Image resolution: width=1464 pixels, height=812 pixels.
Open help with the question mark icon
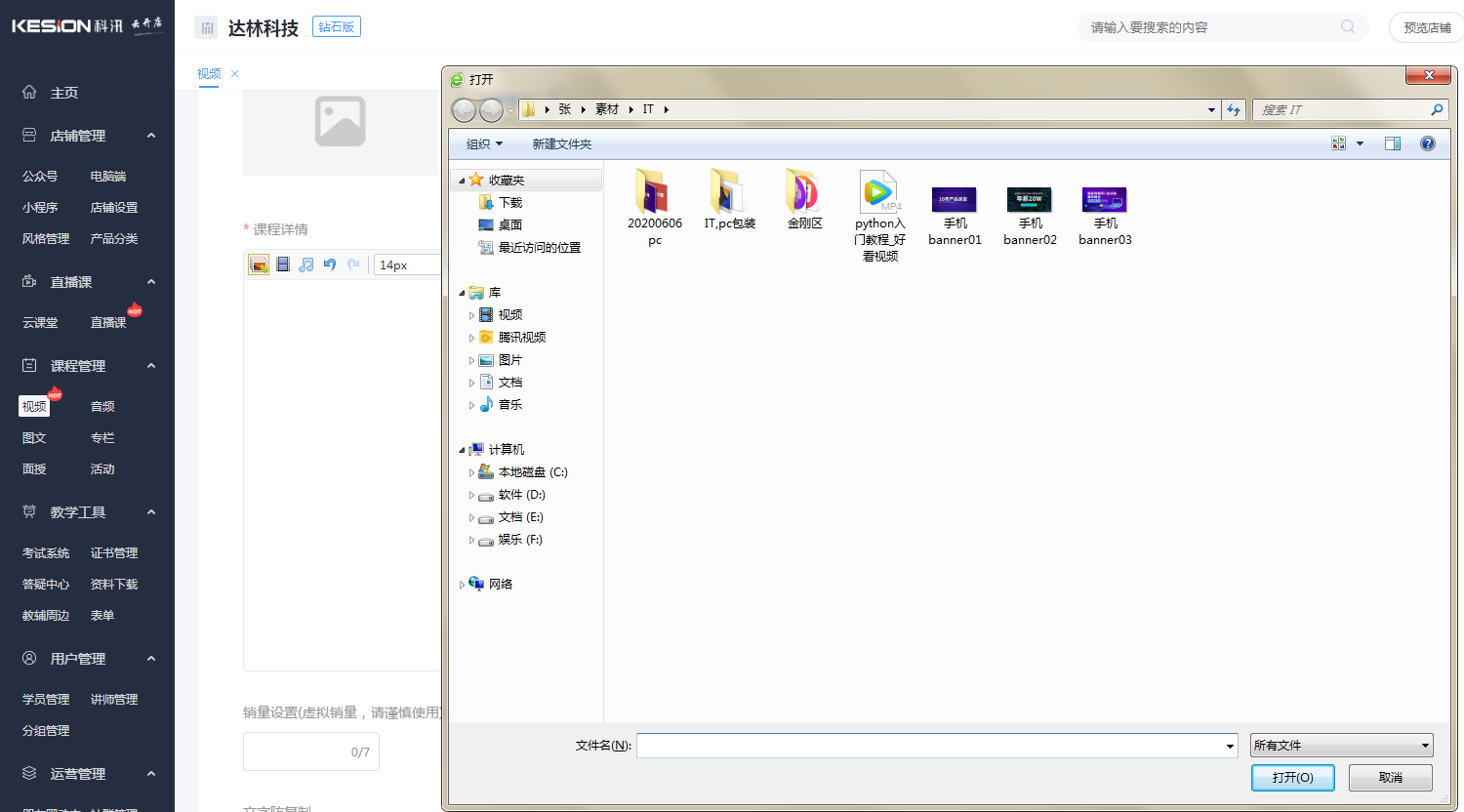pyautogui.click(x=1428, y=143)
